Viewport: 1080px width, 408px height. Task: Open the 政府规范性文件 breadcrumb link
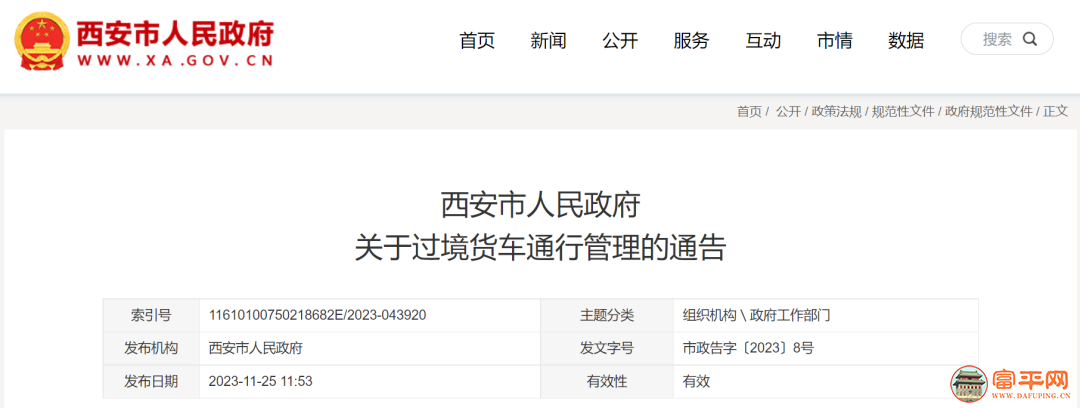988,112
